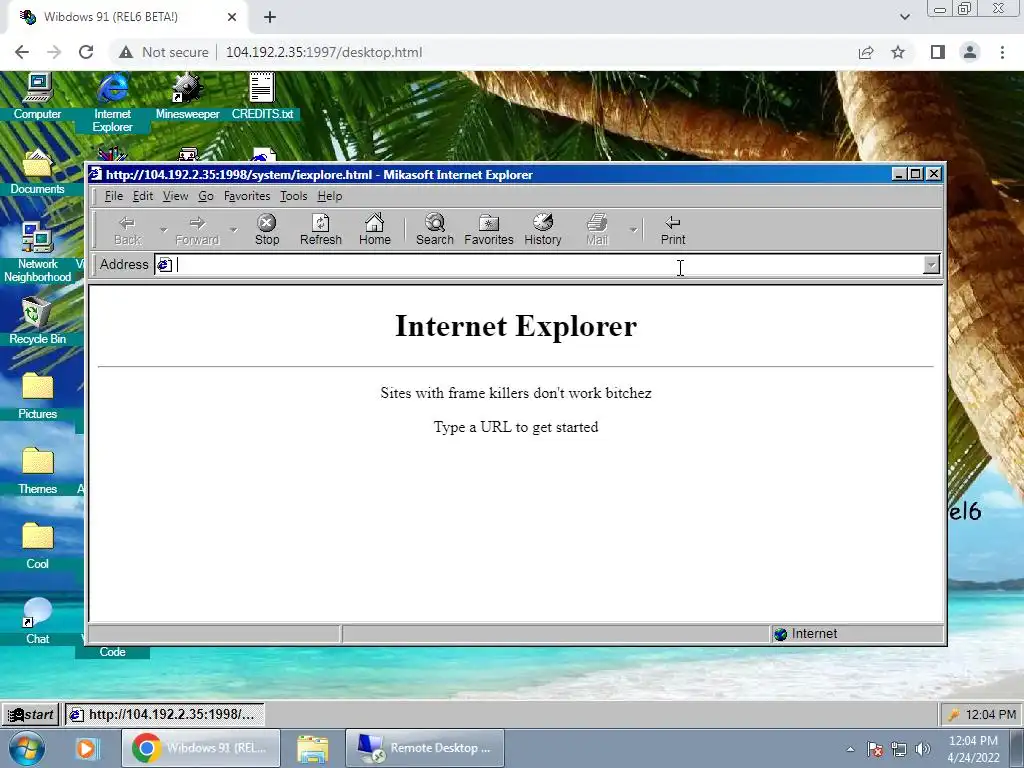1024x768 pixels.
Task: Click the IE title bar page icon
Action: click(96, 174)
